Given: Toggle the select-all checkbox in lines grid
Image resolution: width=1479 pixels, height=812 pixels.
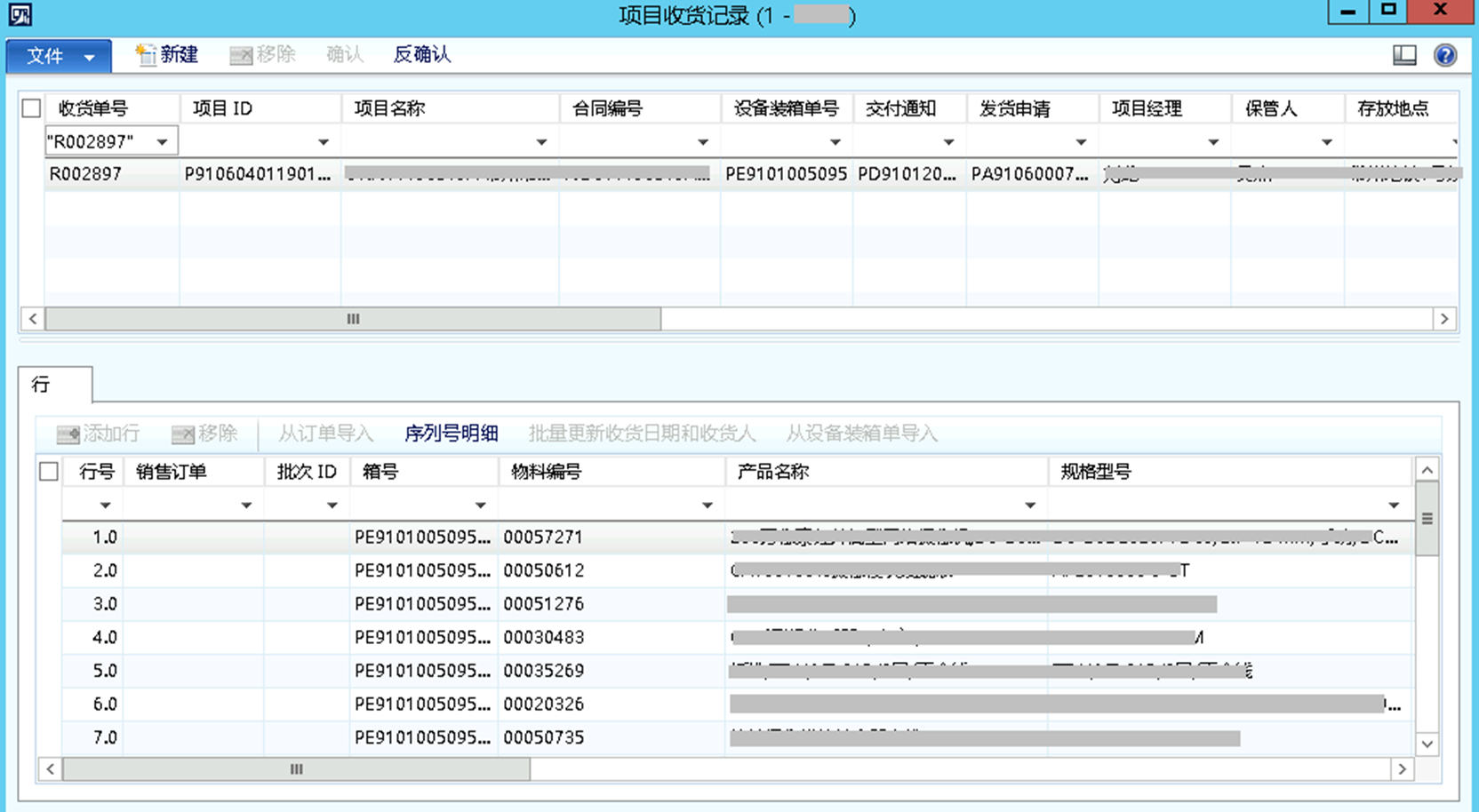Looking at the screenshot, I should pyautogui.click(x=49, y=471).
